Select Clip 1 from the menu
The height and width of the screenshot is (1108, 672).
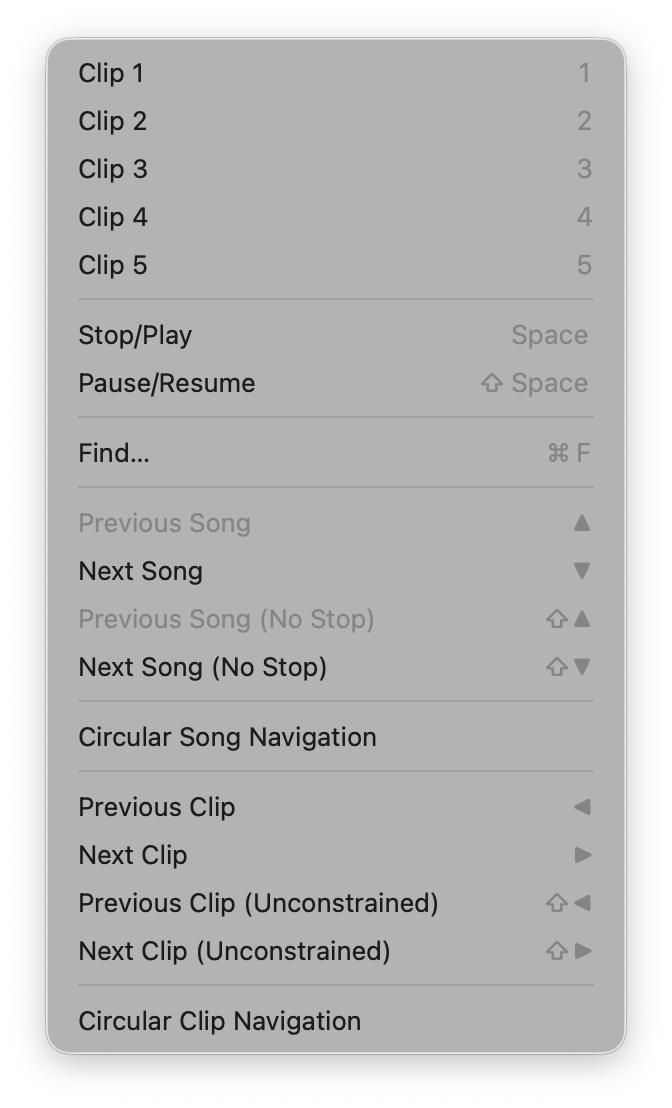pos(111,73)
